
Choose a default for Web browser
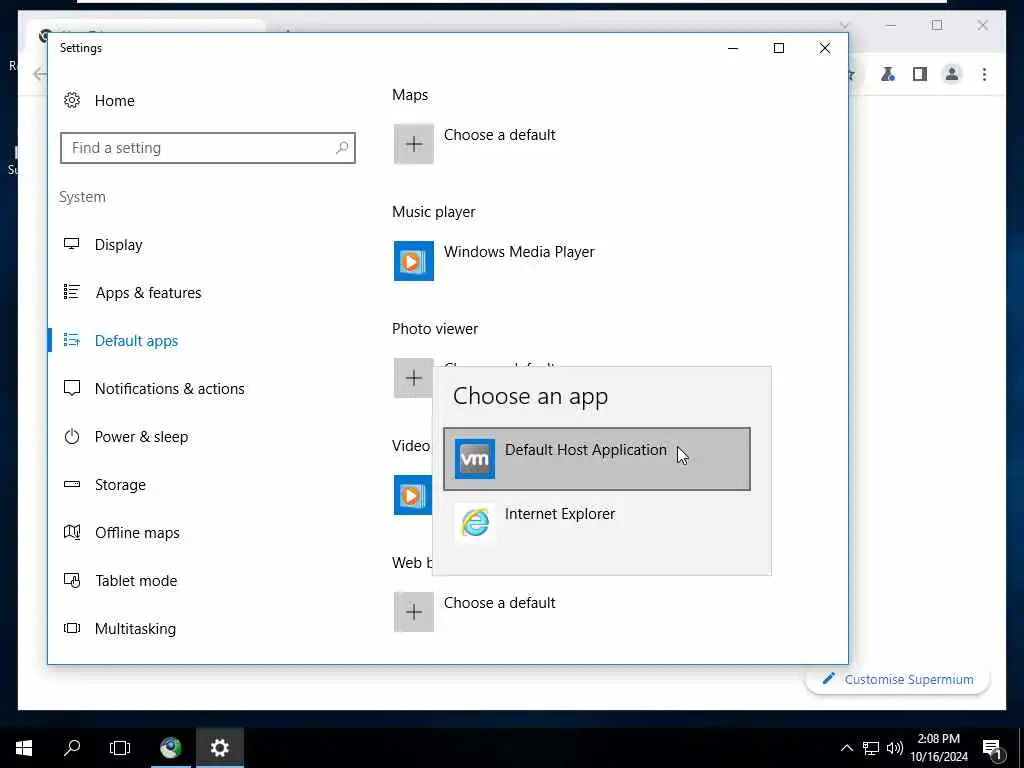[500, 603]
